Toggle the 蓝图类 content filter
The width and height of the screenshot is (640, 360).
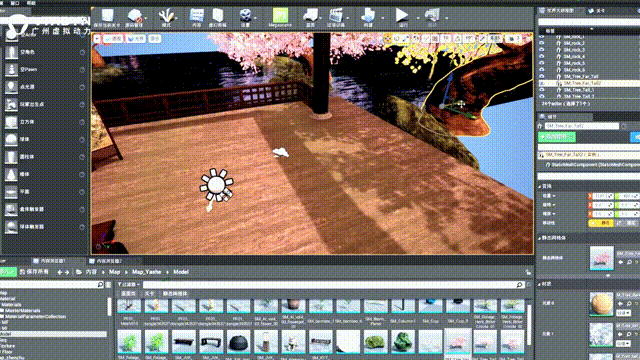(x=128, y=293)
